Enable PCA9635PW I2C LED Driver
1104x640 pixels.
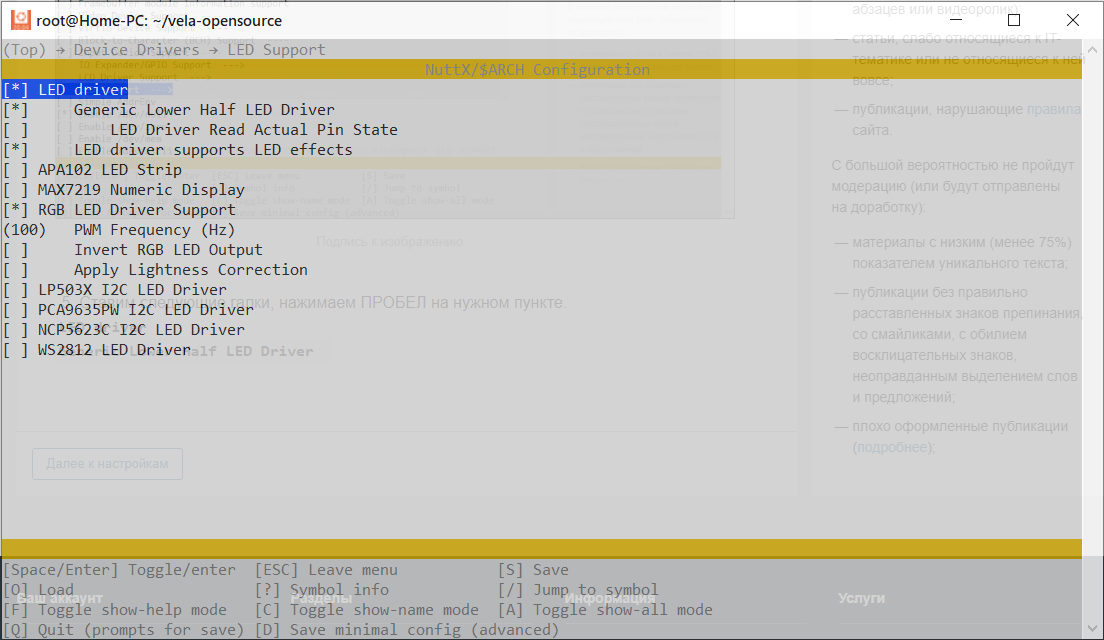coord(15,310)
